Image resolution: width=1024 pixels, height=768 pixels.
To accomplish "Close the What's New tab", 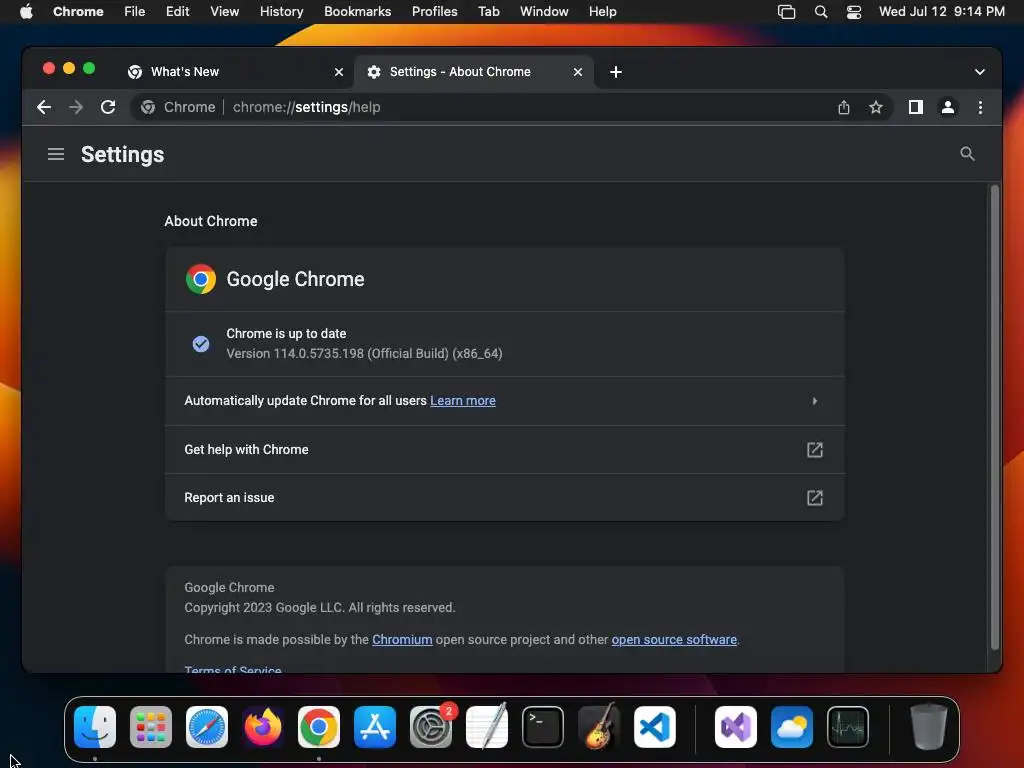I will coord(338,72).
